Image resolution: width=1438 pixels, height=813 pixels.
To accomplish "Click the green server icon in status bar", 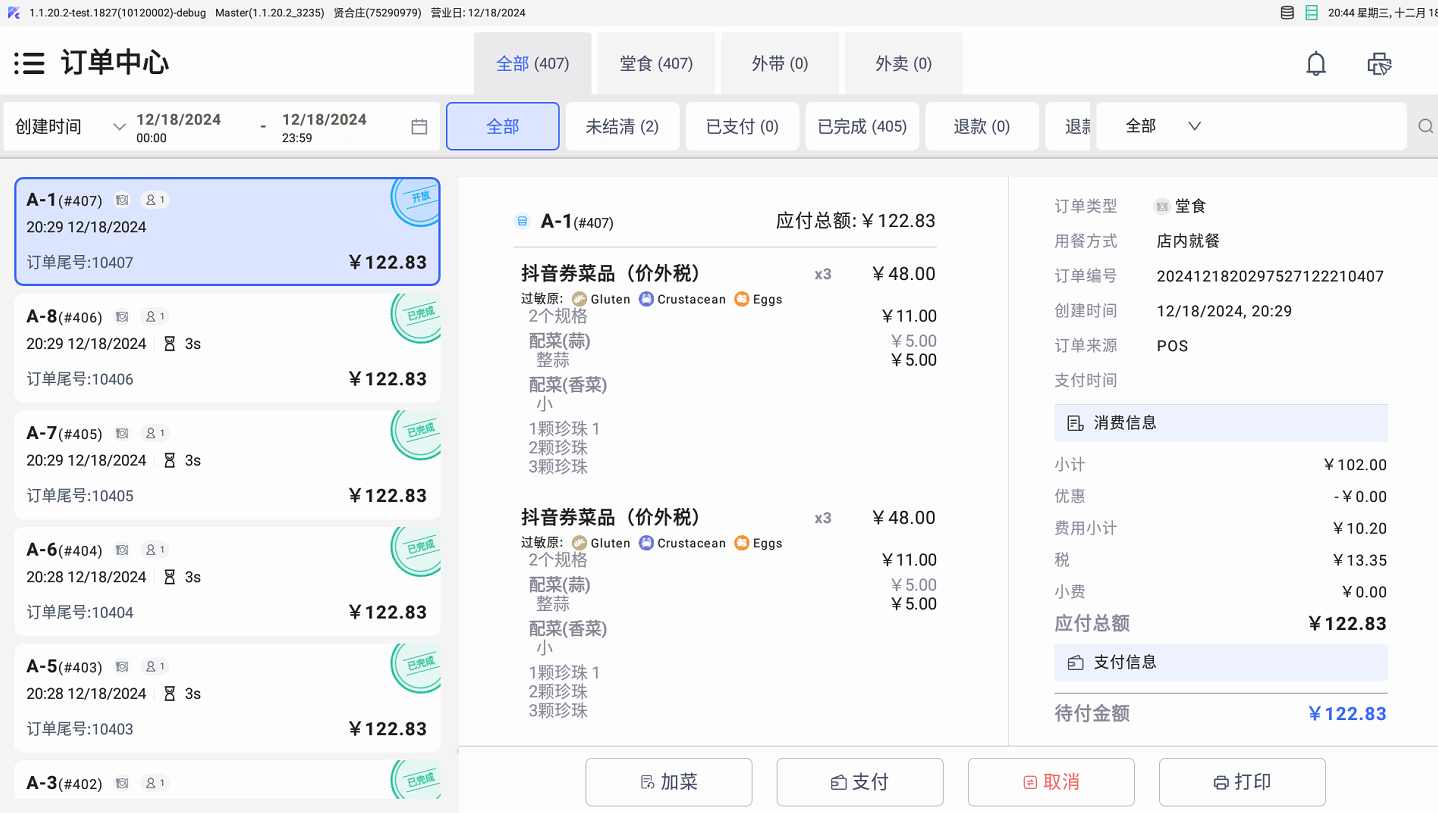I will point(1311,13).
